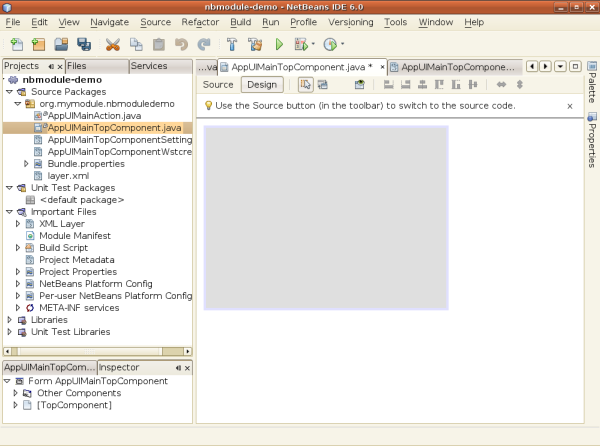
Task: Click the Clean and Build icon
Action: [x=255, y=44]
